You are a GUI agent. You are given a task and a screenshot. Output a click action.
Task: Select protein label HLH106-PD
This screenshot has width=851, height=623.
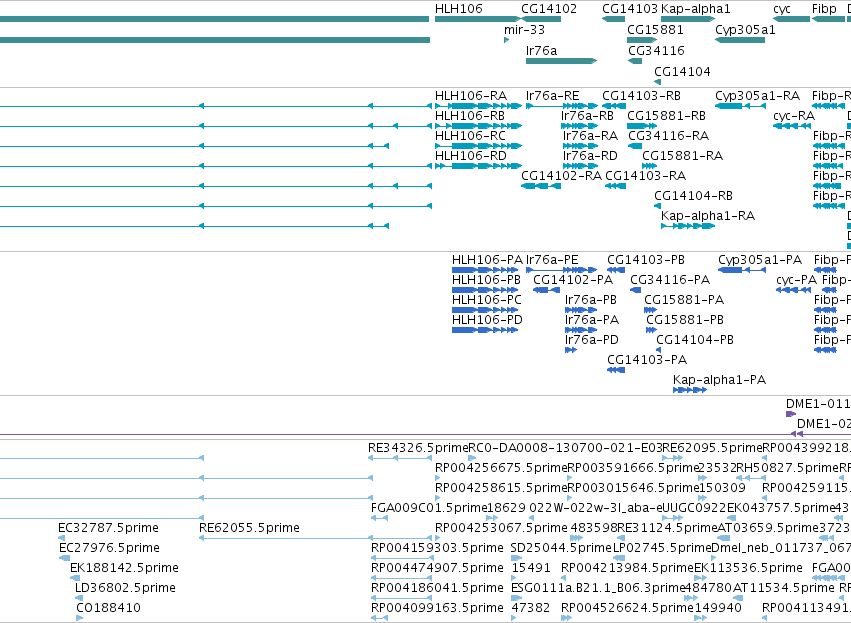click(x=487, y=320)
